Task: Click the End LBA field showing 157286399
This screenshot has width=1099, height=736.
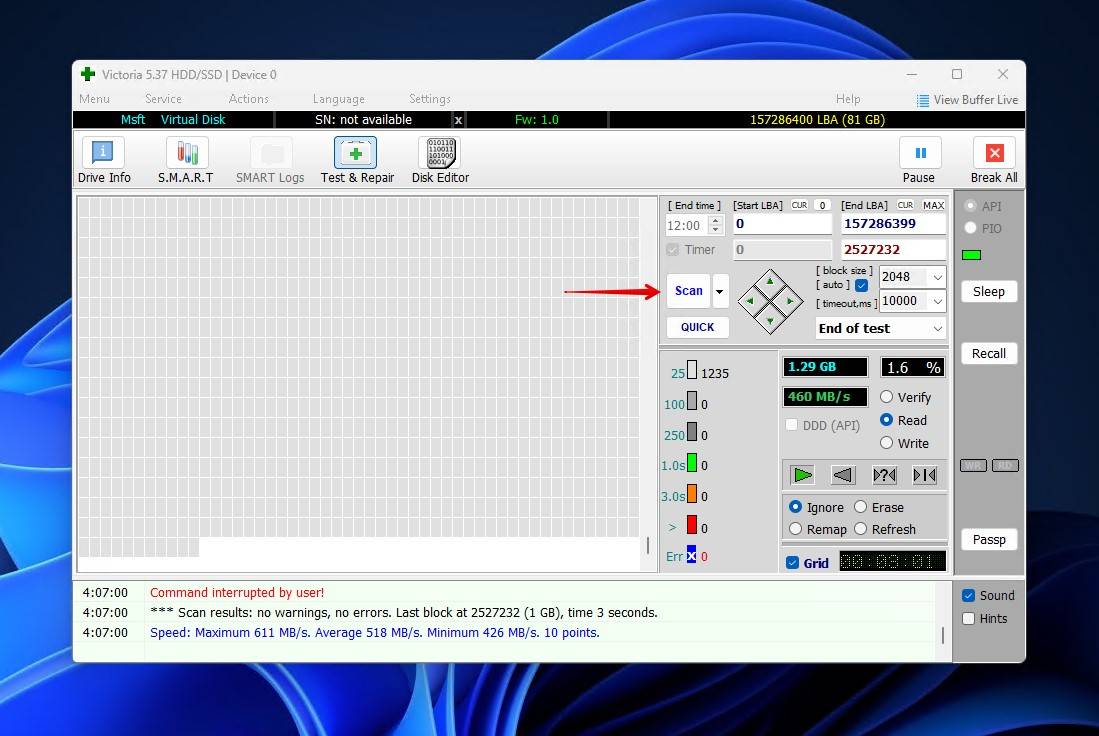Action: [893, 224]
